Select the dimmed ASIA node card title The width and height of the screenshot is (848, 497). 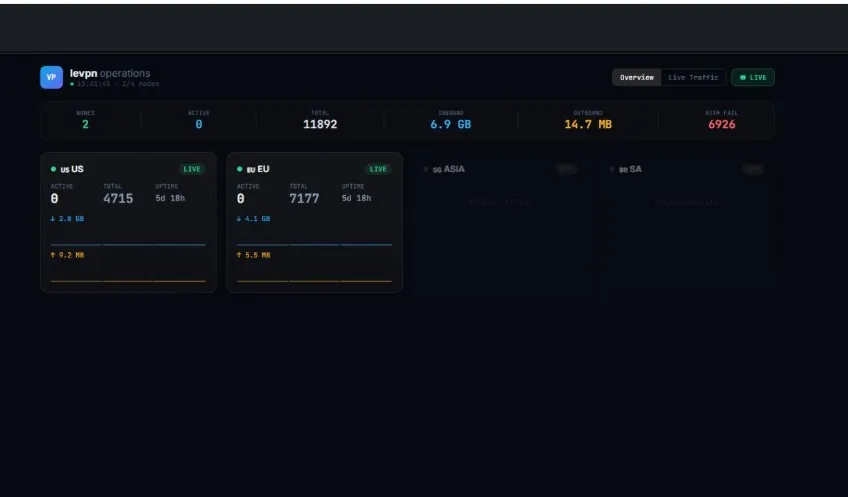pos(448,169)
